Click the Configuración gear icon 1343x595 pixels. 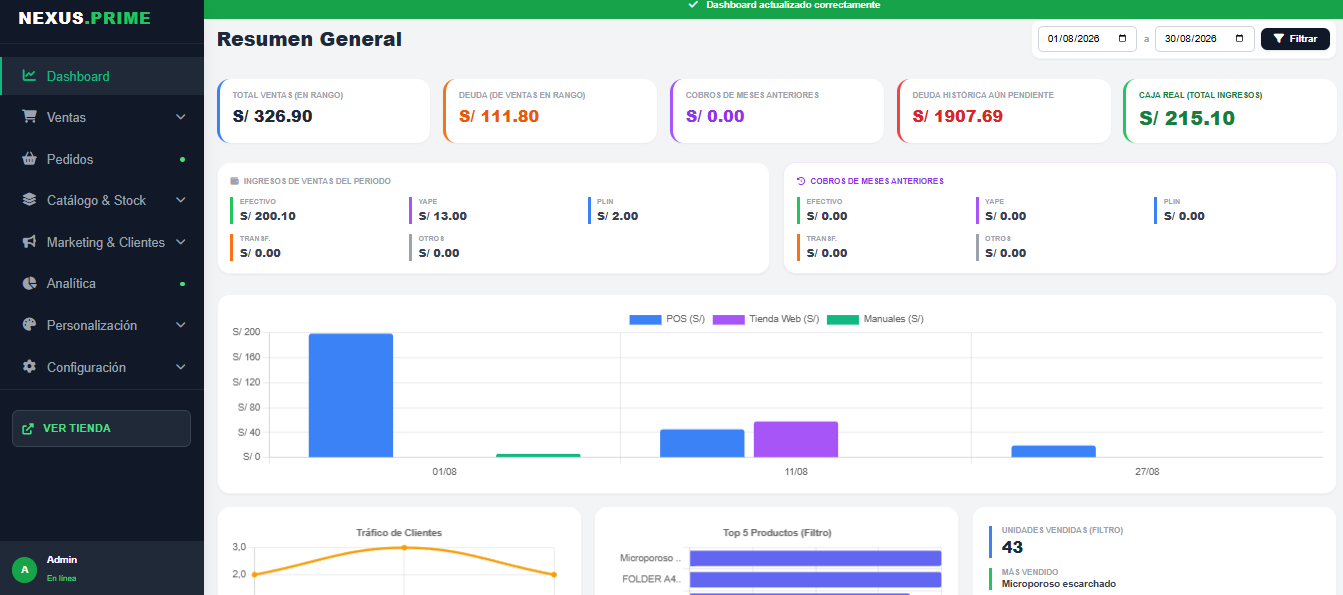pyautogui.click(x=29, y=367)
